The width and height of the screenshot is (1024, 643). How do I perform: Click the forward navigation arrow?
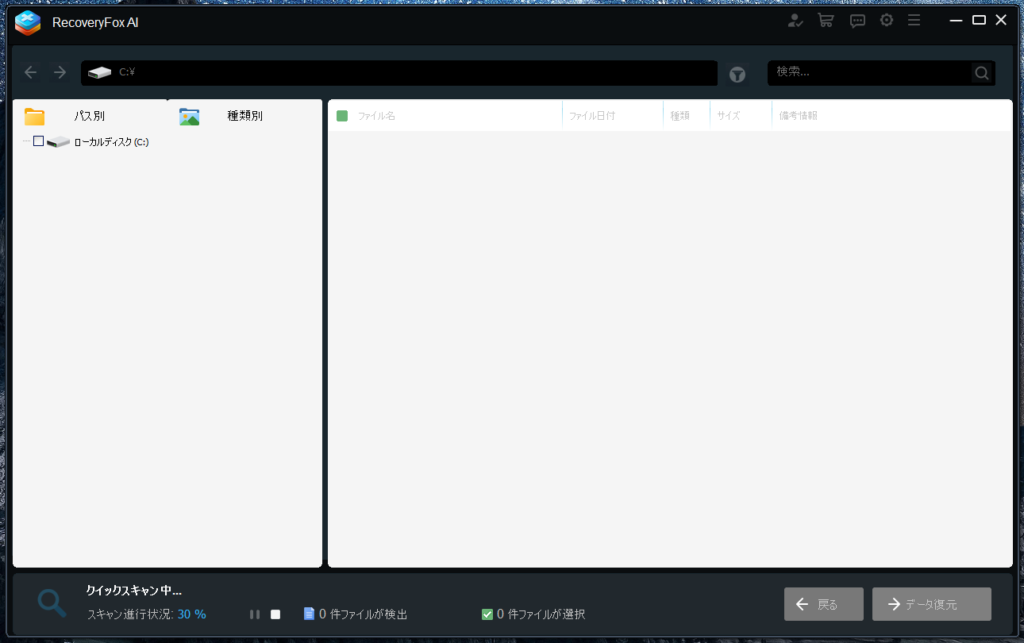coord(60,73)
